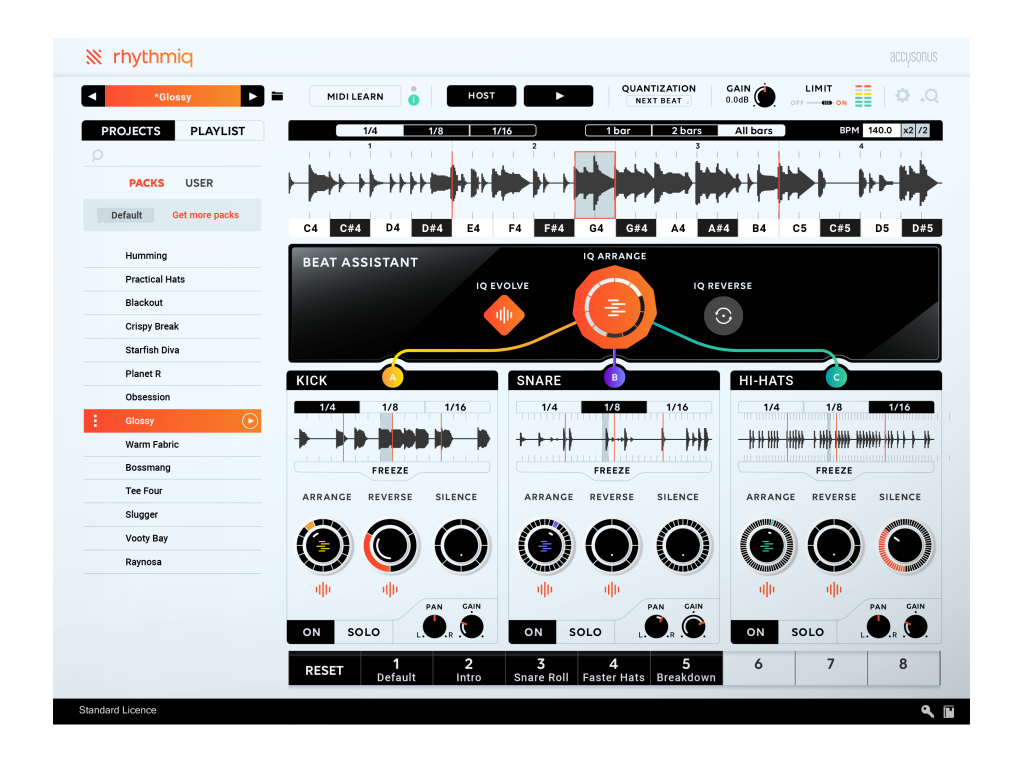Click the license key icon

pyautogui.click(x=927, y=711)
